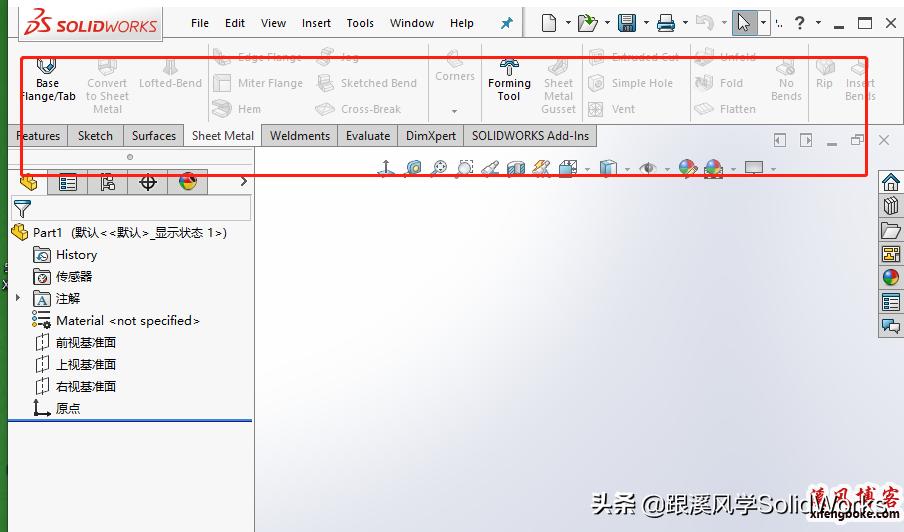Click the Edit Appearance color ball icon
This screenshot has height=532, width=904.
(687, 168)
